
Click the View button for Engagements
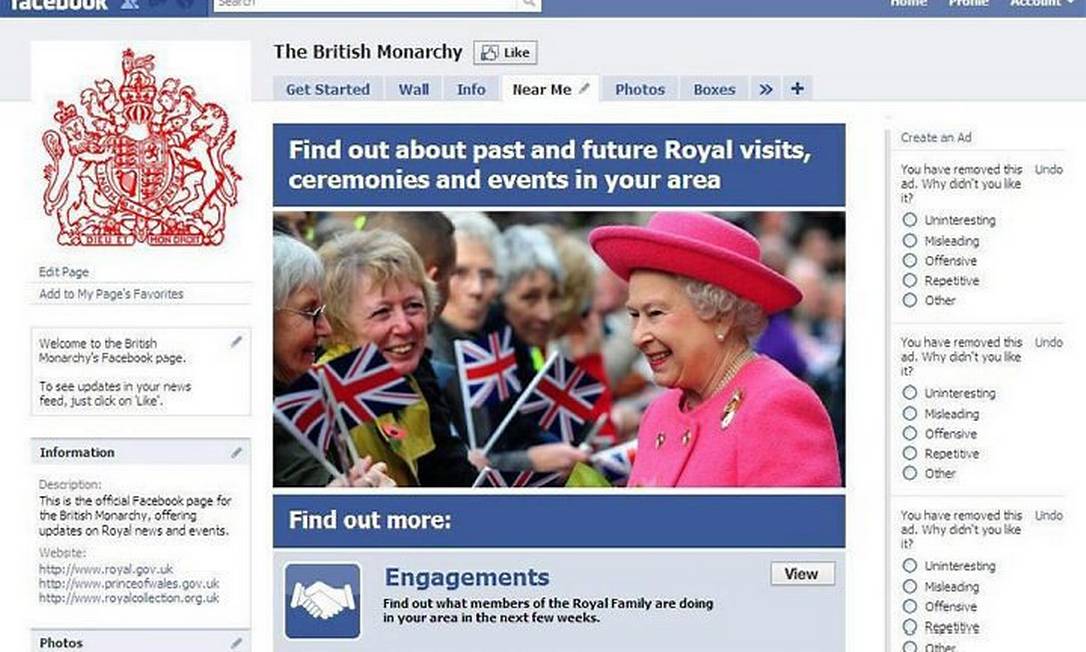(x=802, y=574)
